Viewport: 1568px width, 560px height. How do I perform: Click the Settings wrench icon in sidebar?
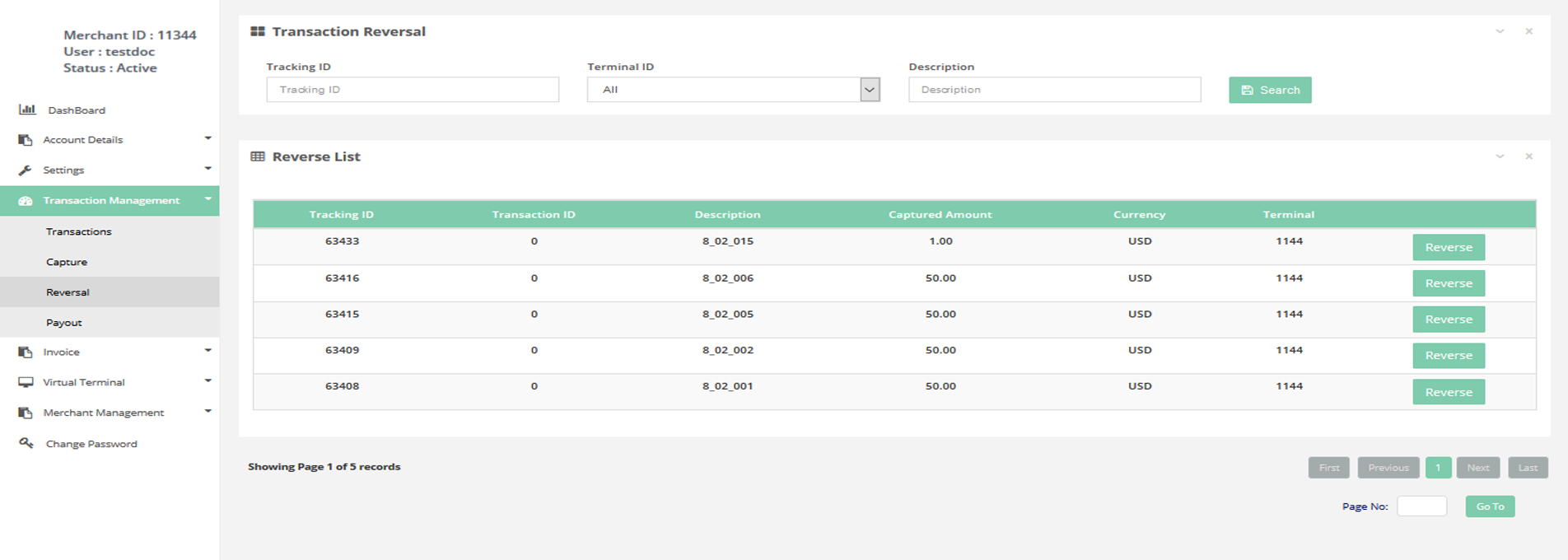pos(26,170)
